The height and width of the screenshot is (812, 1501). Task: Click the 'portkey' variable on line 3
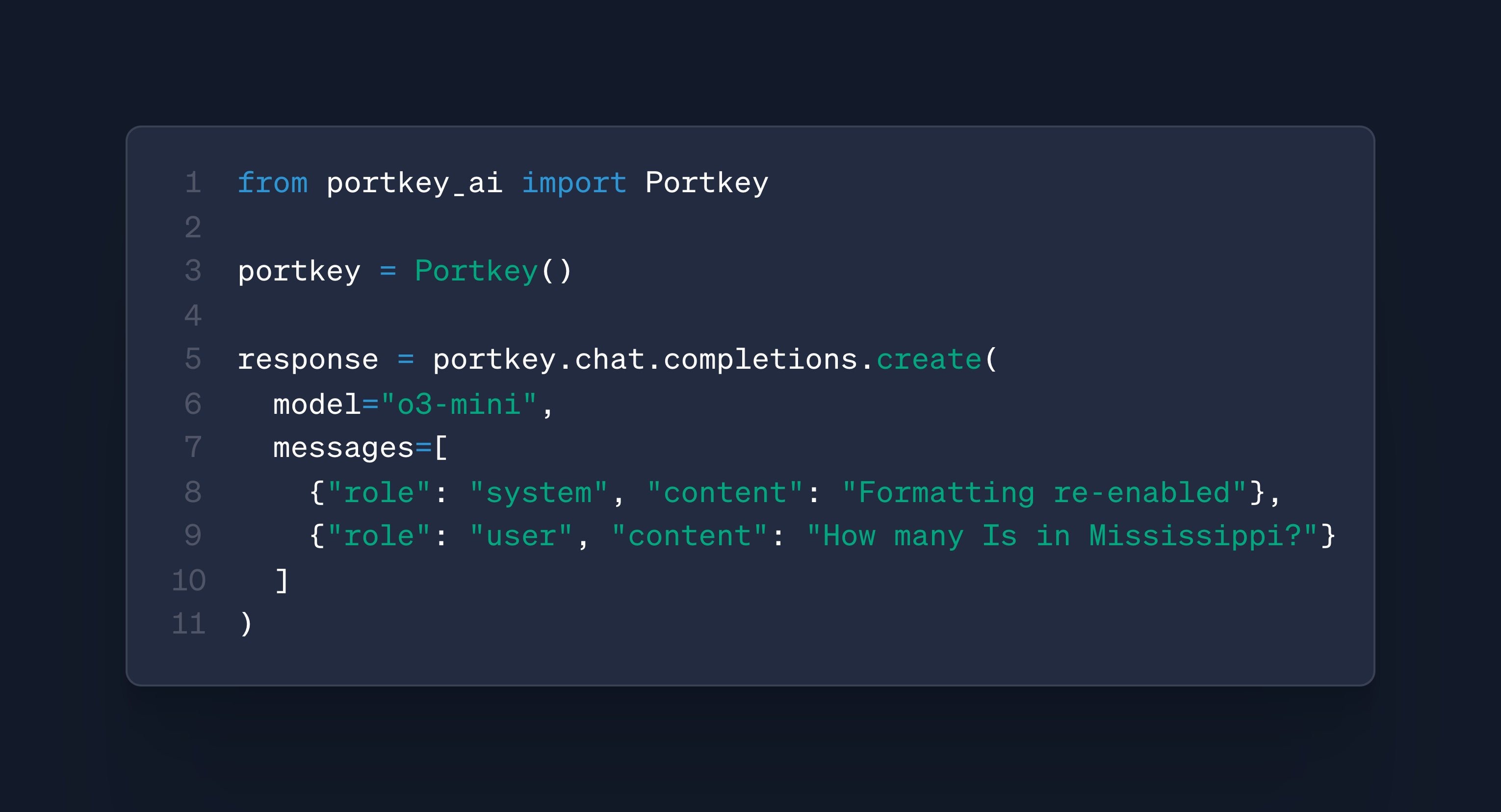(x=300, y=272)
